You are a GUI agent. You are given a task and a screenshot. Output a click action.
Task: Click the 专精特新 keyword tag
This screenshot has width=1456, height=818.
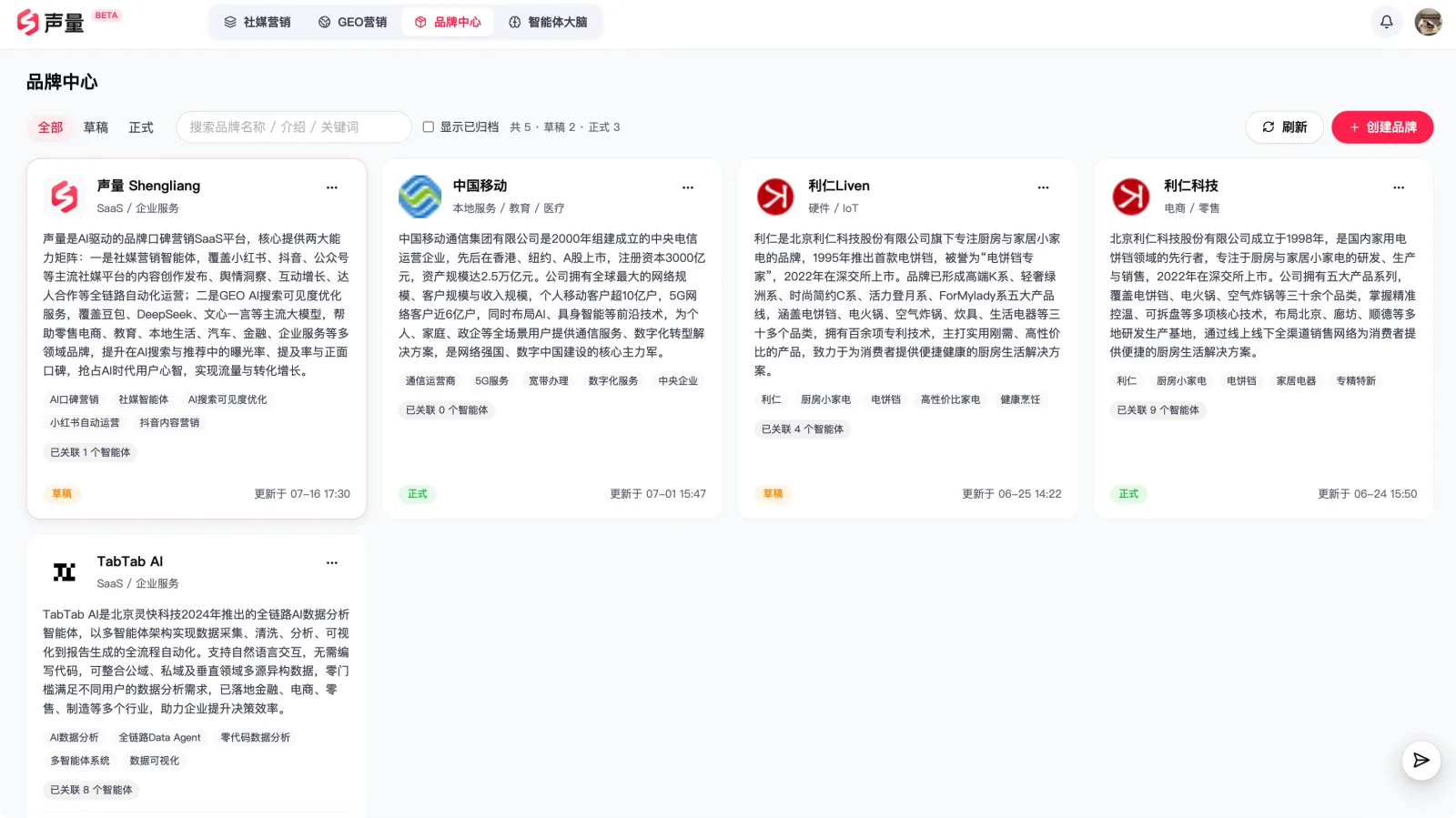[1356, 381]
